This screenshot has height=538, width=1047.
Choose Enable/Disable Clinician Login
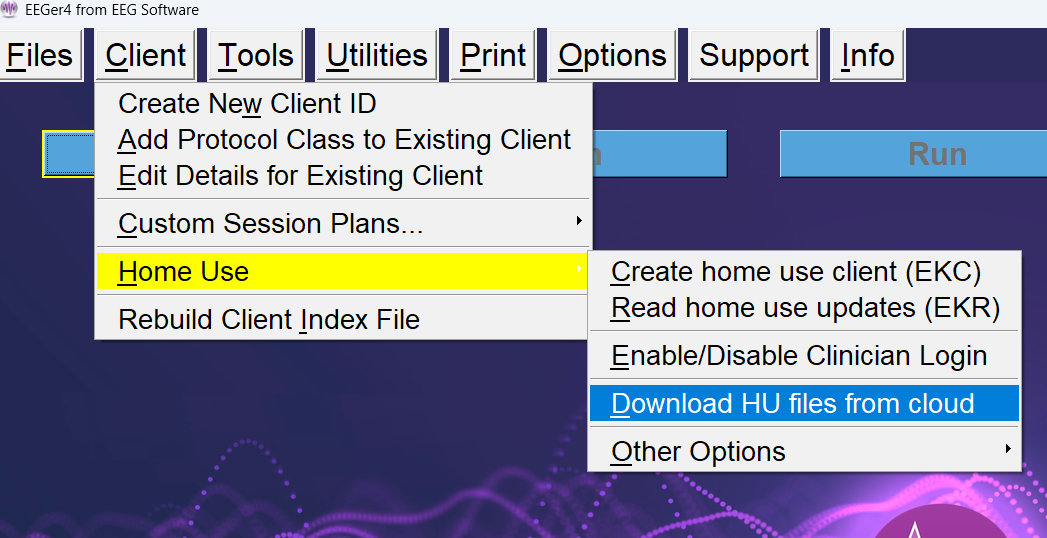point(804,355)
